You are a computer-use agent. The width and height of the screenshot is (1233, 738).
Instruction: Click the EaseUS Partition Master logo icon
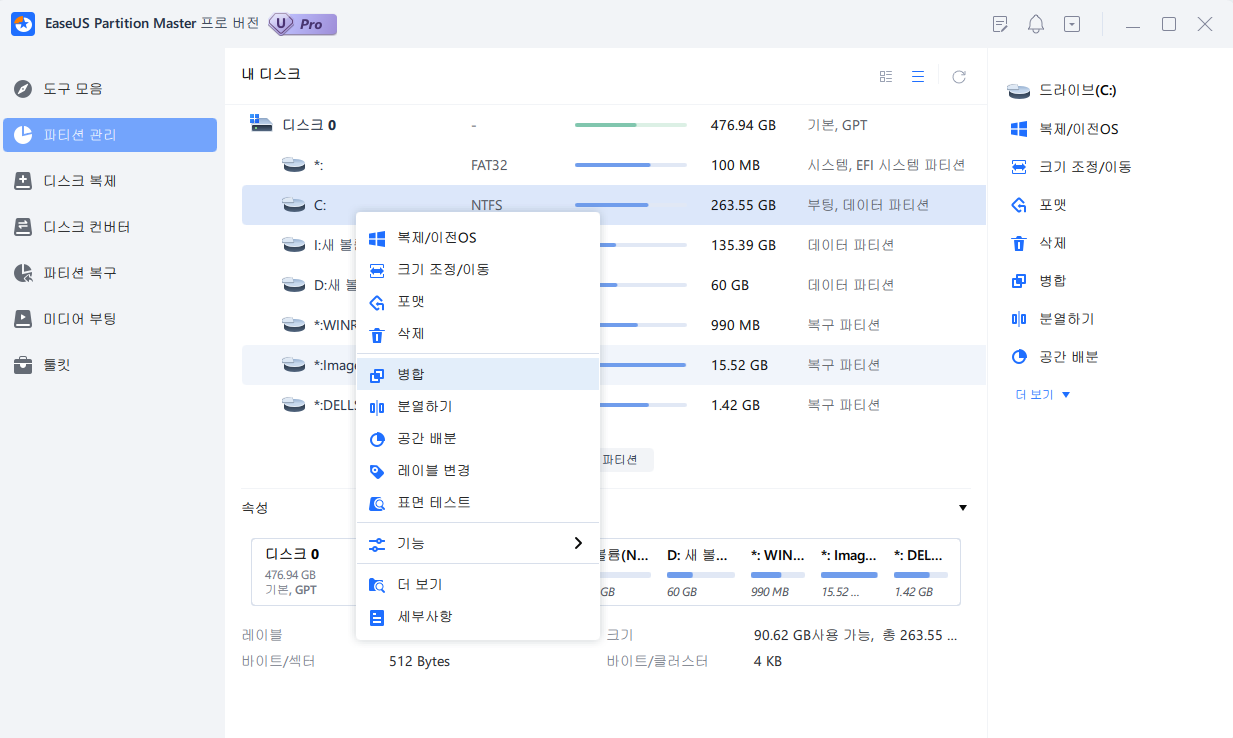[23, 24]
